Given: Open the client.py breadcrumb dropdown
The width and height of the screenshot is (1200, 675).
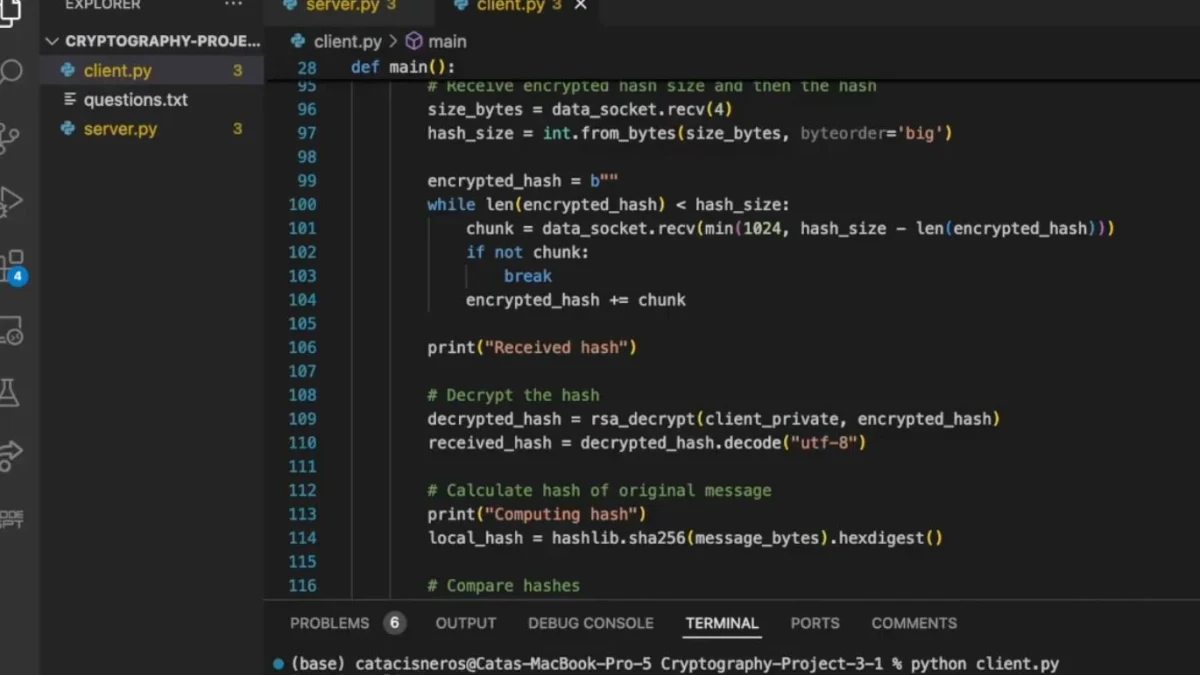Looking at the screenshot, I should tap(348, 41).
